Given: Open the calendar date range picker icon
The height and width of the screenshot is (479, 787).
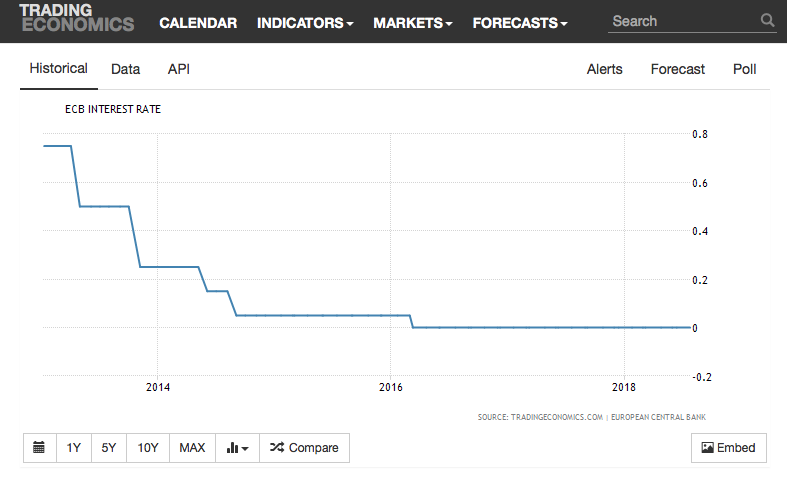Looking at the screenshot, I should (x=39, y=447).
